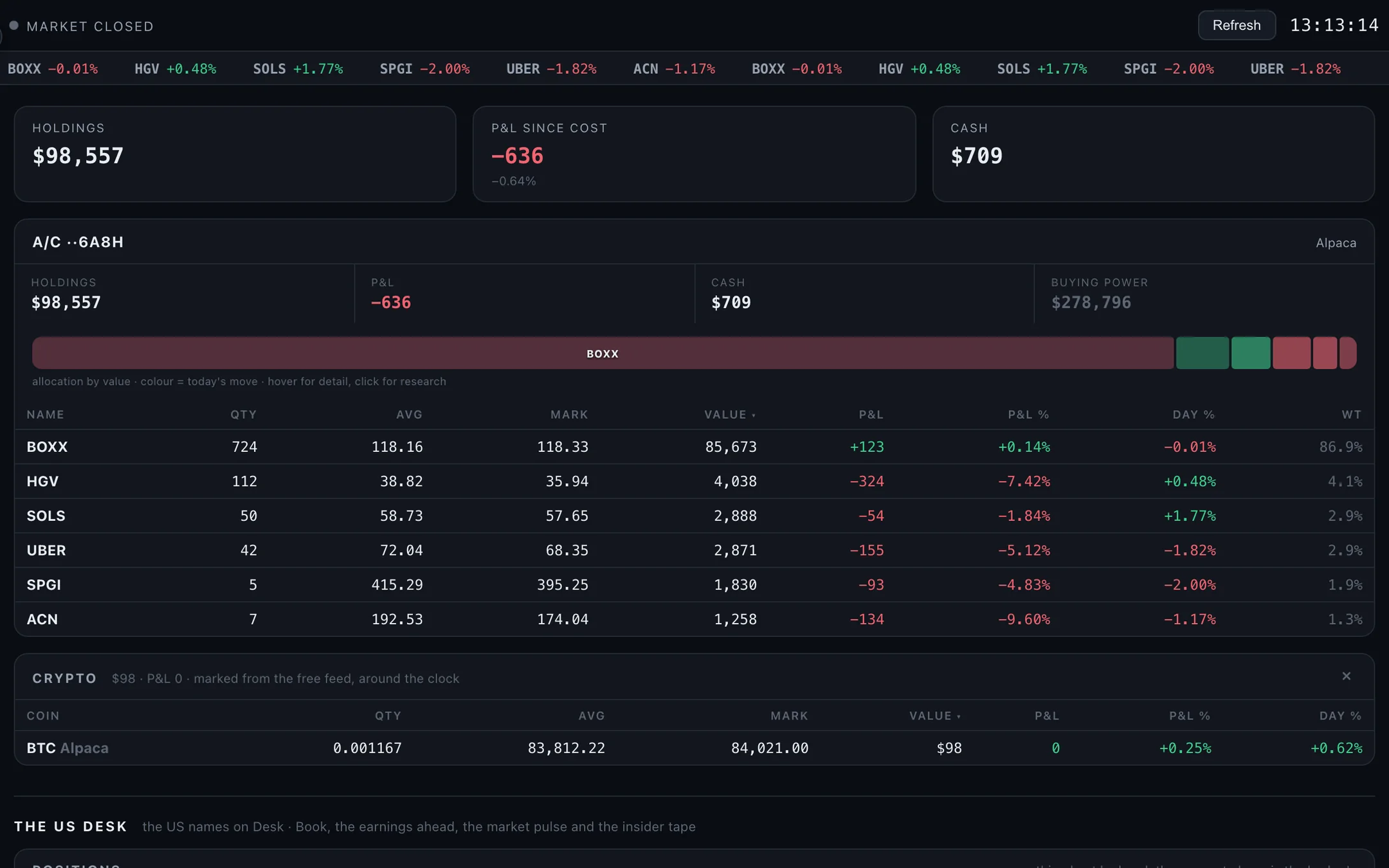Image resolution: width=1389 pixels, height=868 pixels.
Task: Sort holdings by the WT column
Action: click(x=1351, y=415)
